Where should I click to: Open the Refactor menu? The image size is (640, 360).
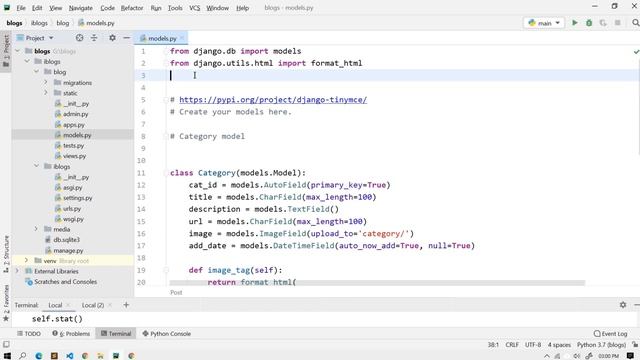tap(132, 8)
